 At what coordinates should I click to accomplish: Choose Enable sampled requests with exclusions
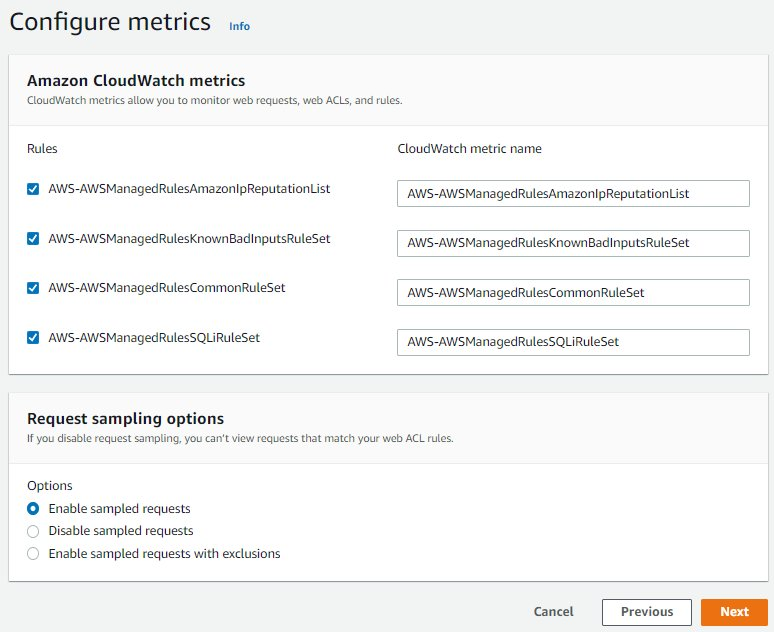[33, 553]
